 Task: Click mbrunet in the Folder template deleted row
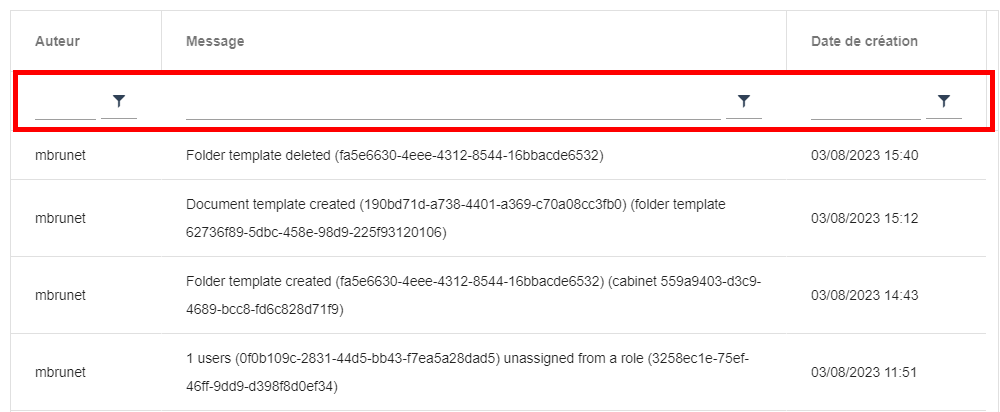coord(59,155)
